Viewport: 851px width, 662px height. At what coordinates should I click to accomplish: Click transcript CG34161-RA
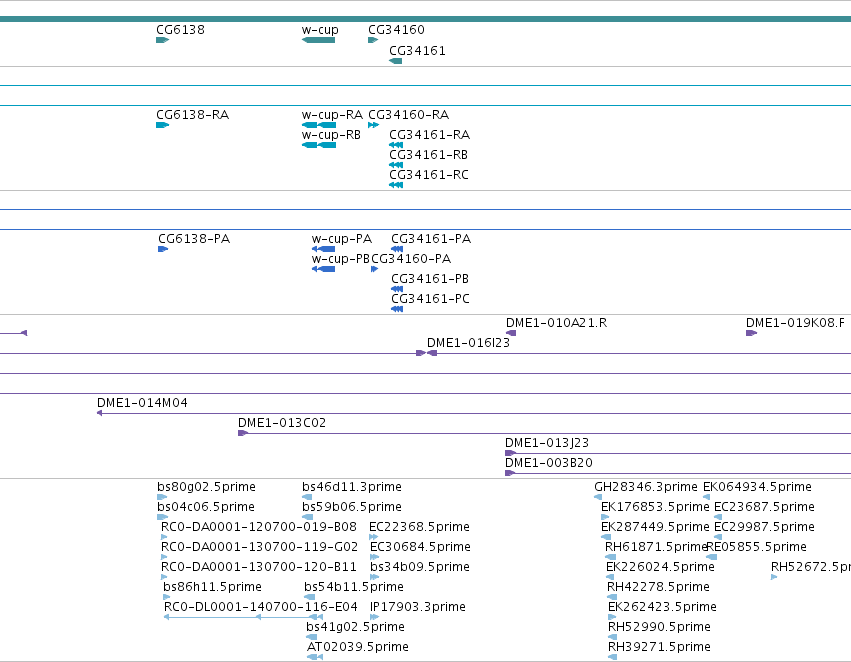(429, 135)
